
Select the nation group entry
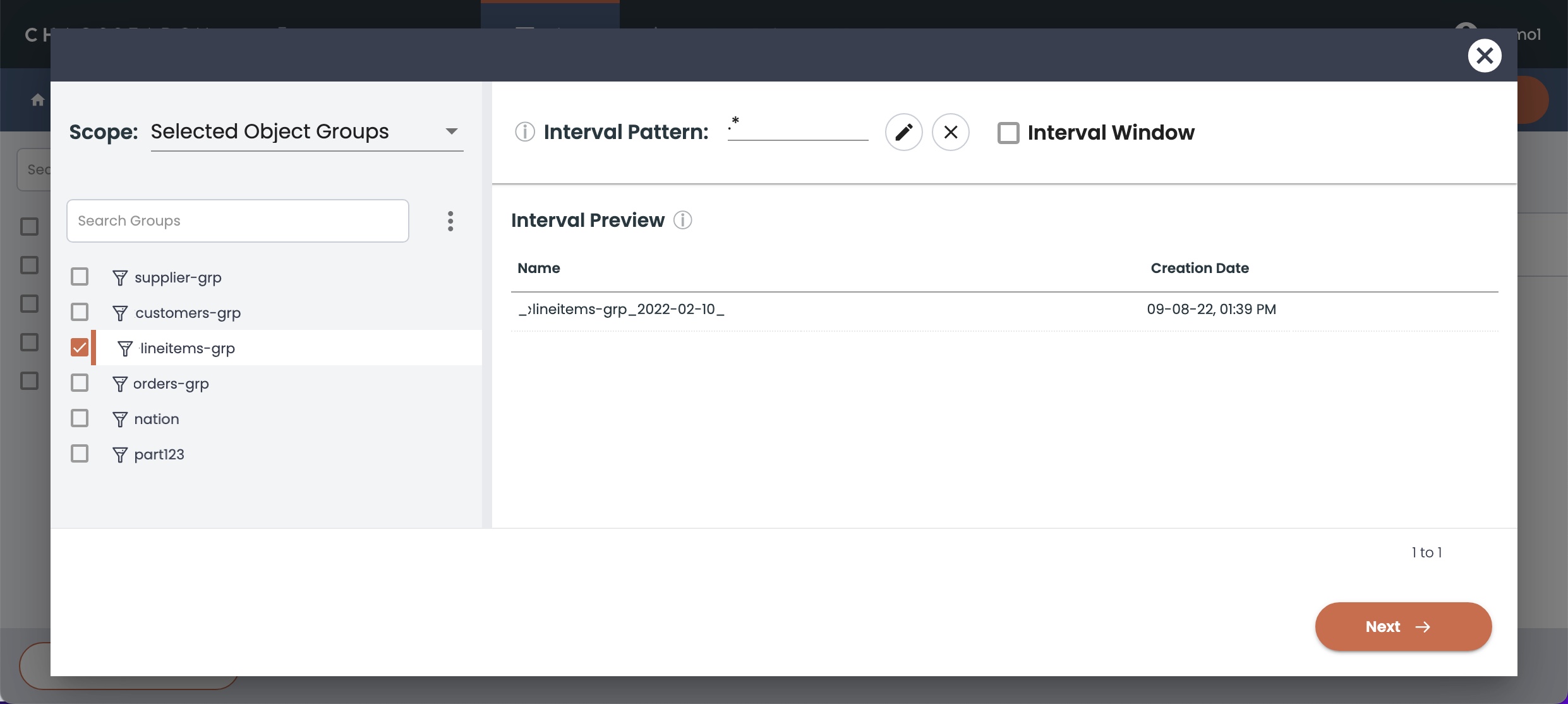[x=157, y=419]
